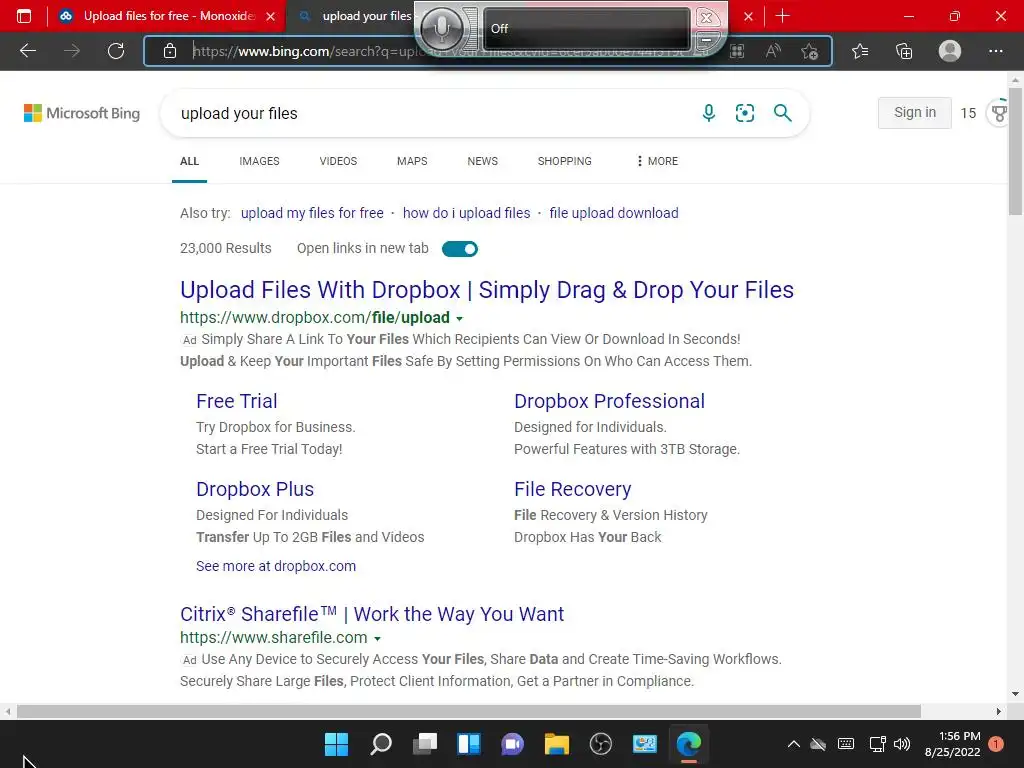This screenshot has height=768, width=1024.
Task: Expand the dropbox.com URL dropdown arrow
Action: [x=459, y=319]
